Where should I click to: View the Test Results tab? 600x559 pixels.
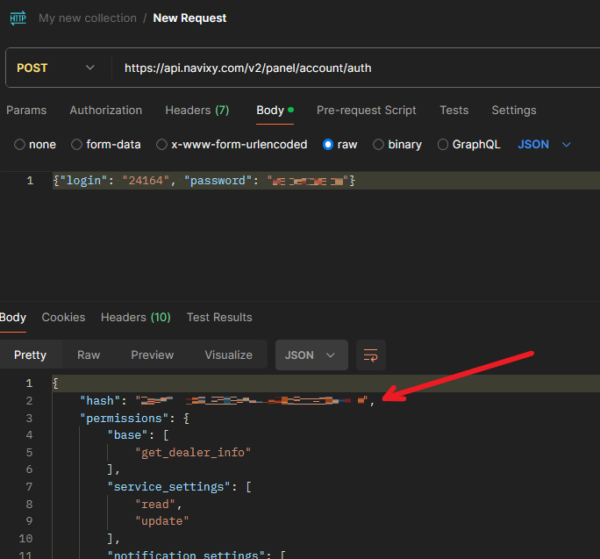(x=219, y=317)
